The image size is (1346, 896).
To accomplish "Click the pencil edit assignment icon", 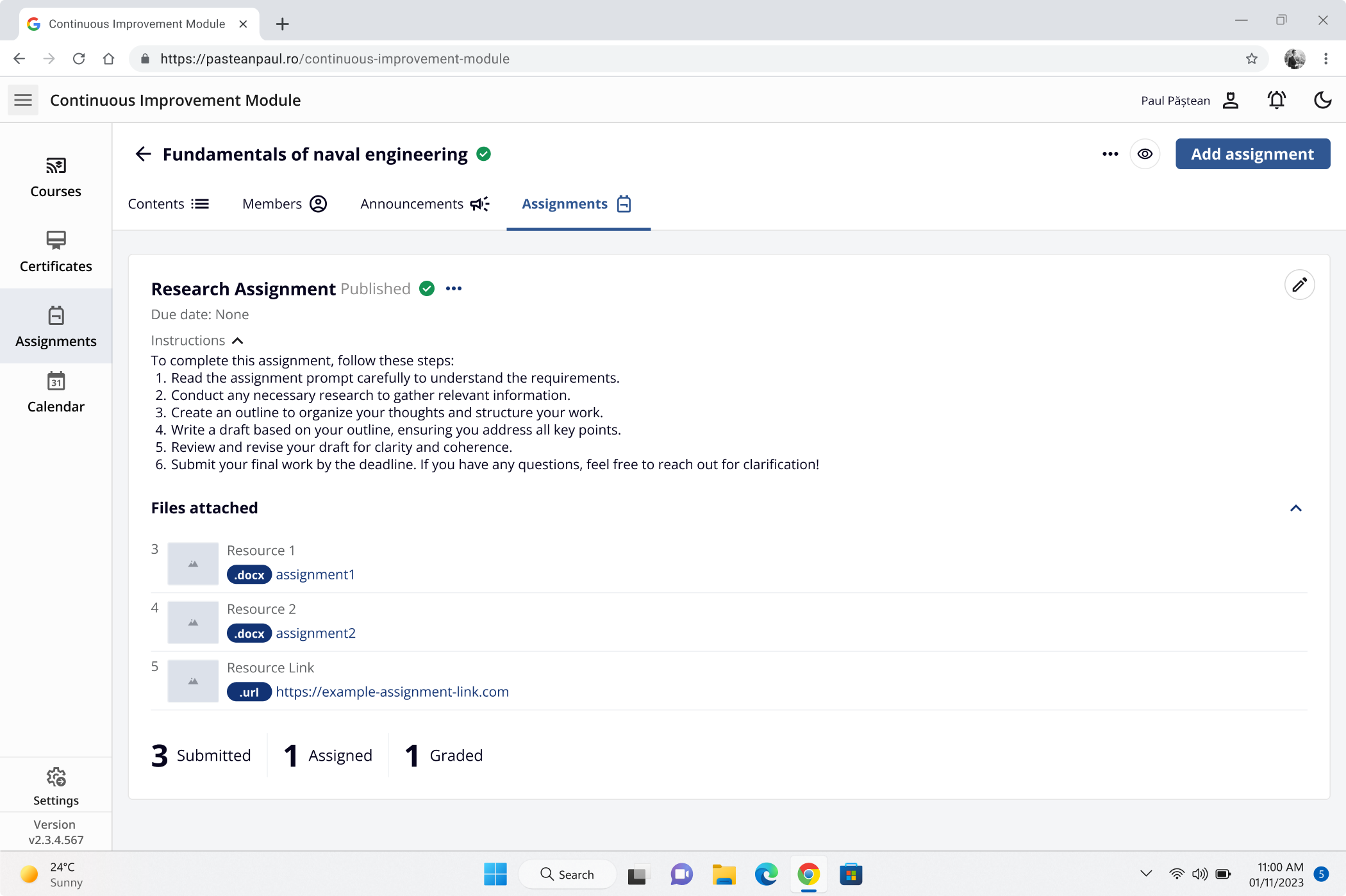I will pos(1299,285).
